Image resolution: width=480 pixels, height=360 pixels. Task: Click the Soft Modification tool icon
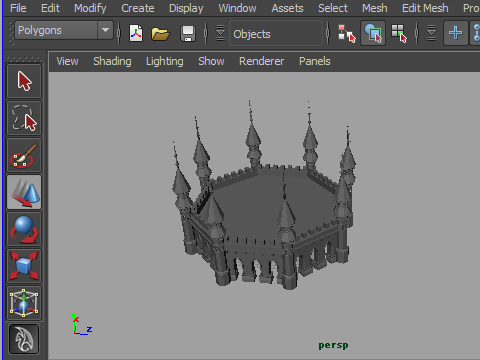[x=24, y=339]
